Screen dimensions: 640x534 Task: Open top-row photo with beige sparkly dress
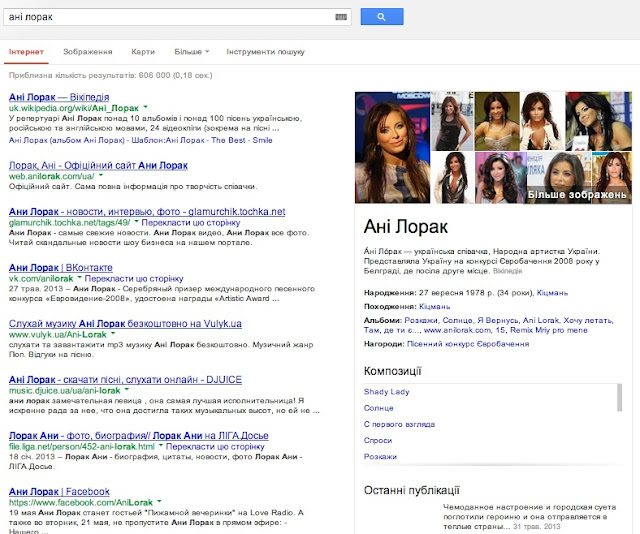coord(497,121)
